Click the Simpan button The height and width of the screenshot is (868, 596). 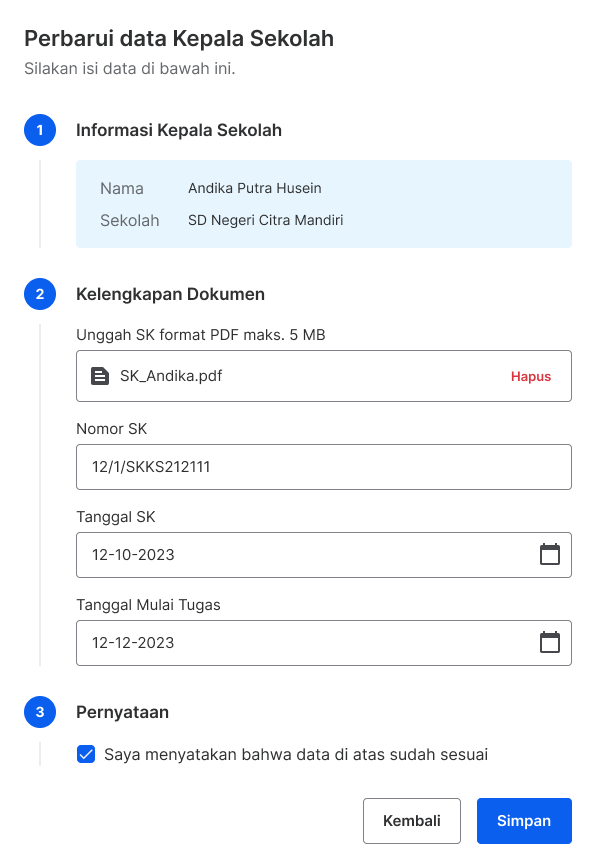(x=524, y=820)
